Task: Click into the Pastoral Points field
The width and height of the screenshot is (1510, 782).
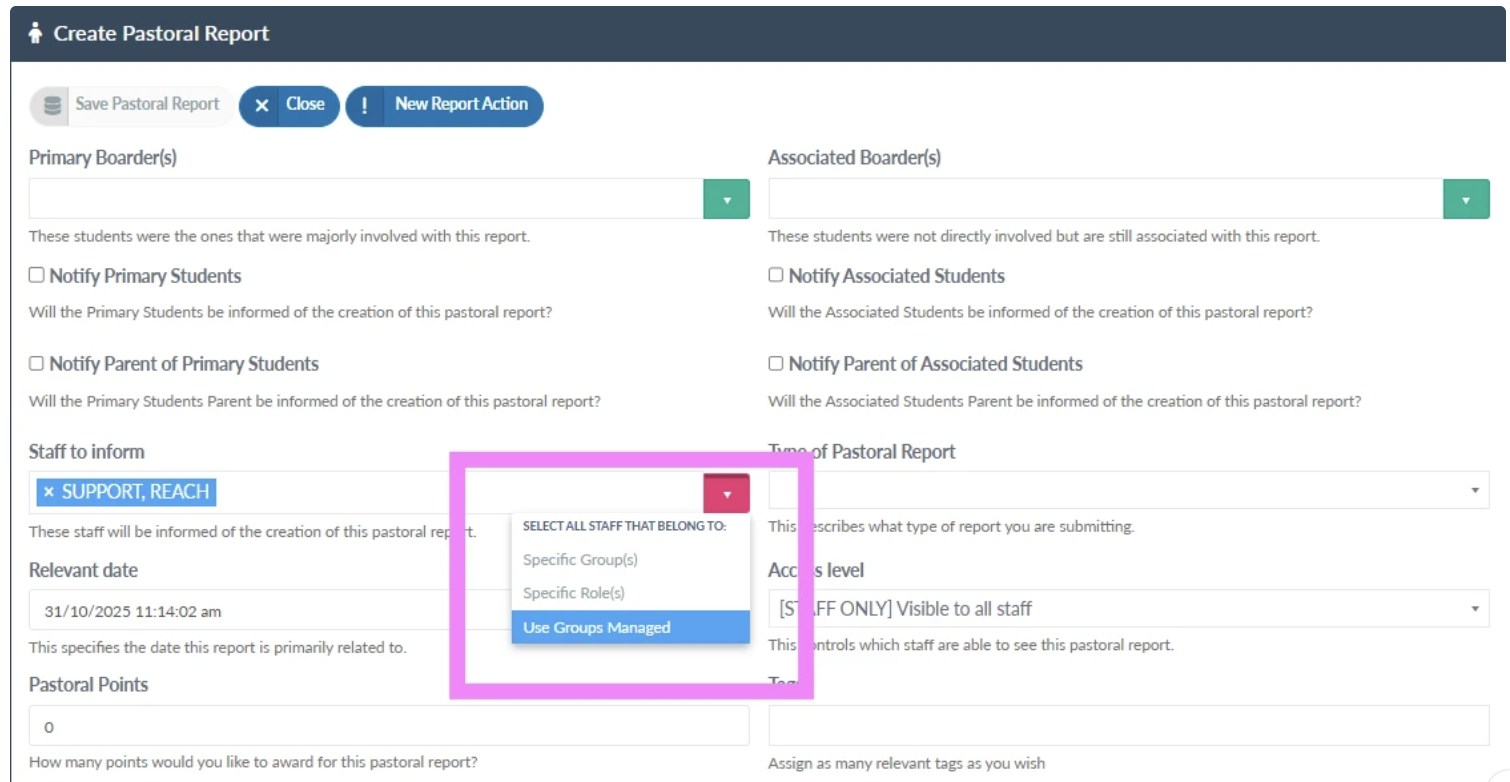Action: (x=389, y=726)
